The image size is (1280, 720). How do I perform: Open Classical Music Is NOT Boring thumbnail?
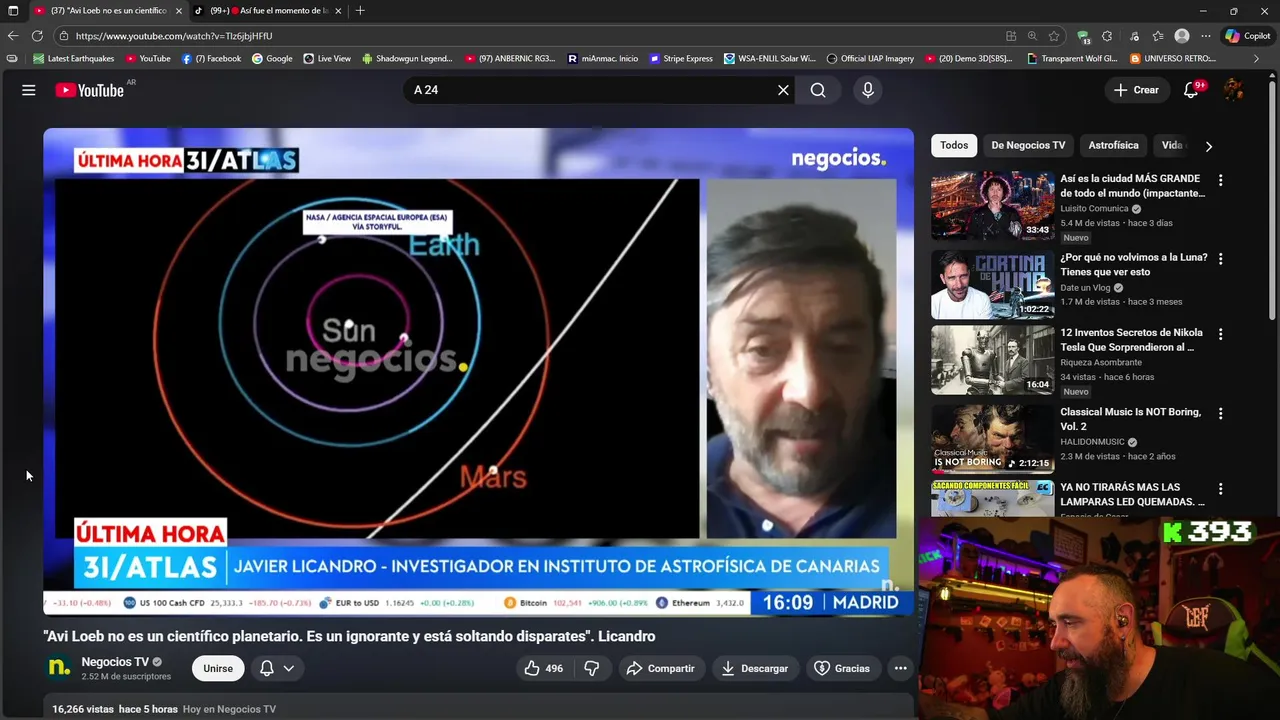(992, 439)
